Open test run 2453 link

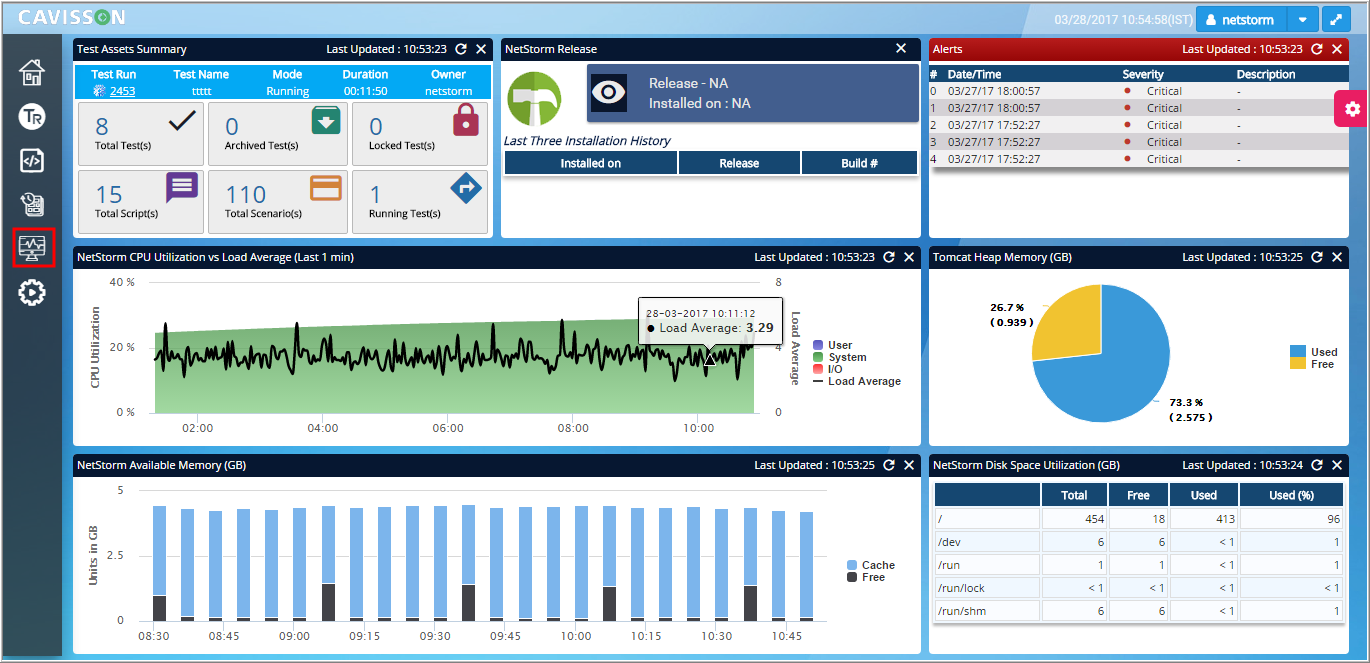pos(122,91)
